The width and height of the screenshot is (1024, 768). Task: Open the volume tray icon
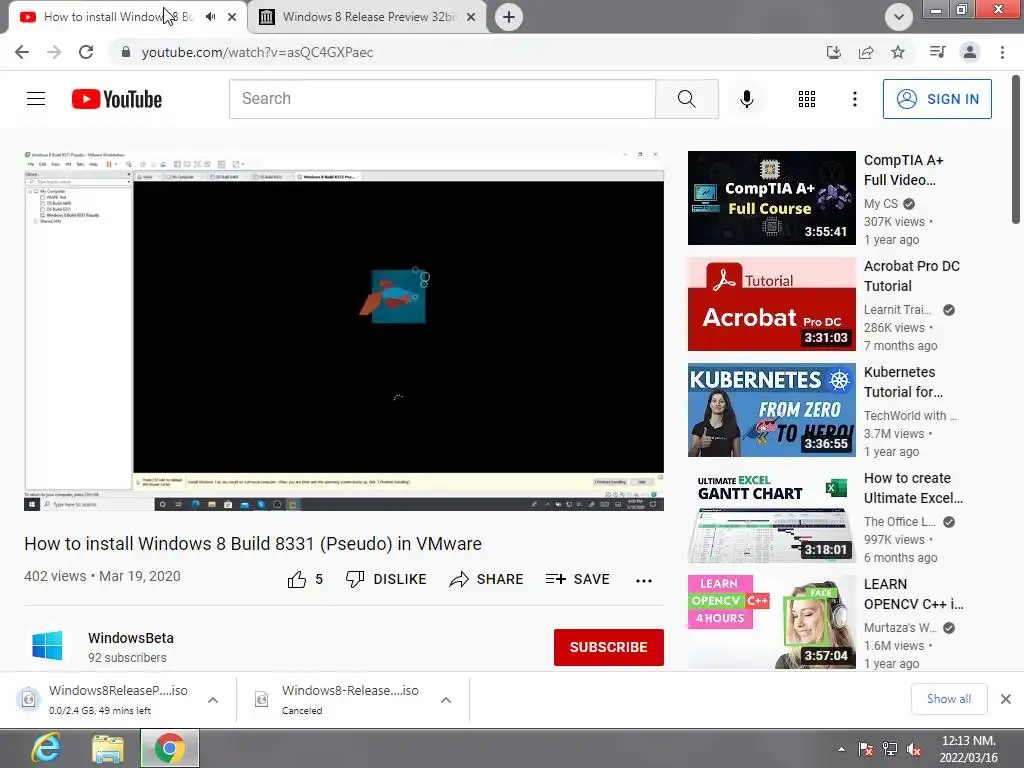click(914, 750)
